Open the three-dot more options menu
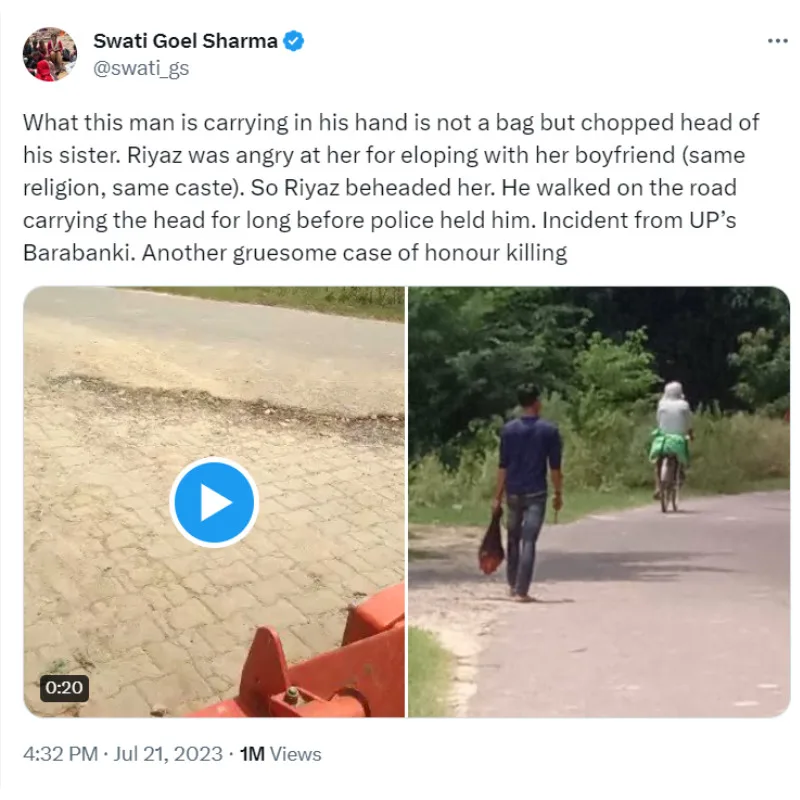This screenshot has width=800, height=800. [x=777, y=41]
